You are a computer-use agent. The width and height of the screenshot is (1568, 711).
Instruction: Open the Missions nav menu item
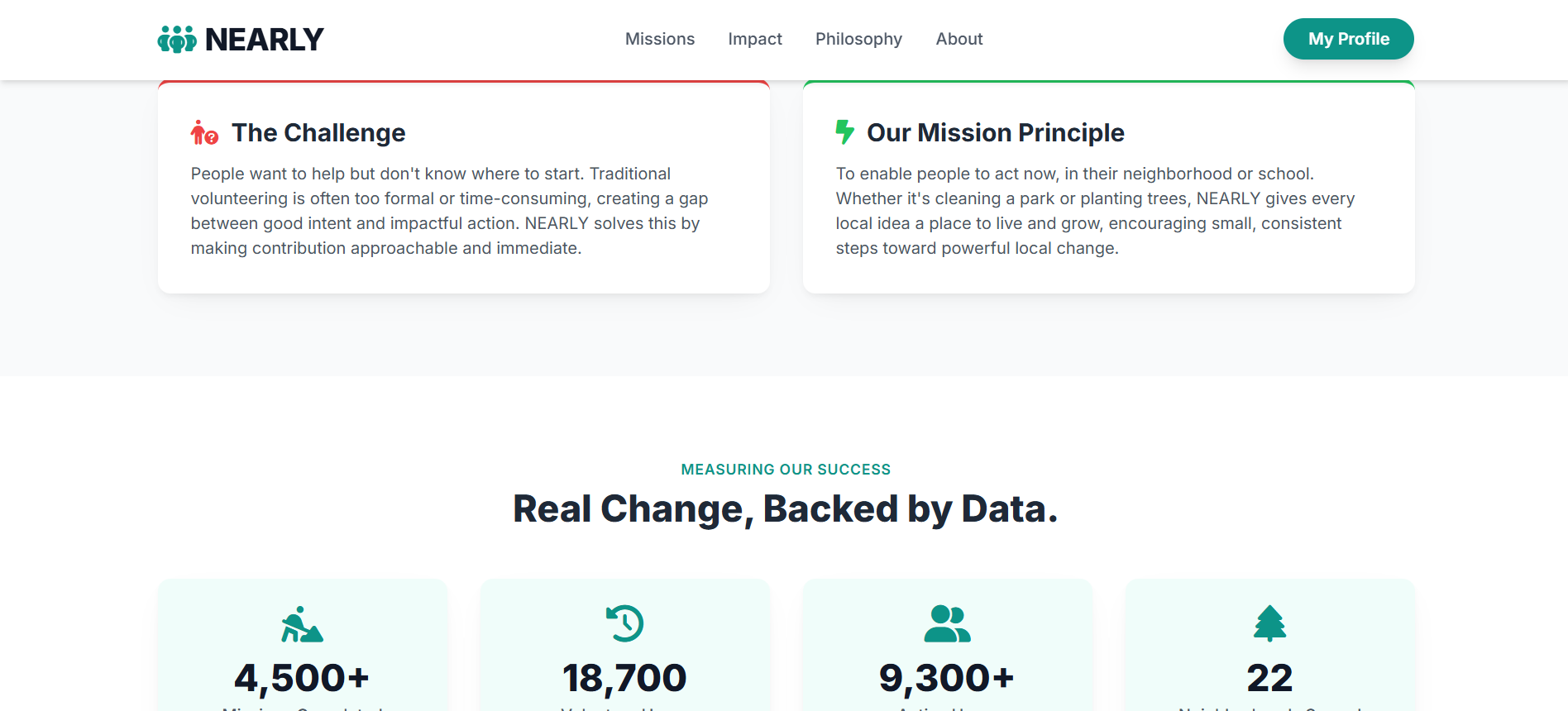pyautogui.click(x=659, y=39)
